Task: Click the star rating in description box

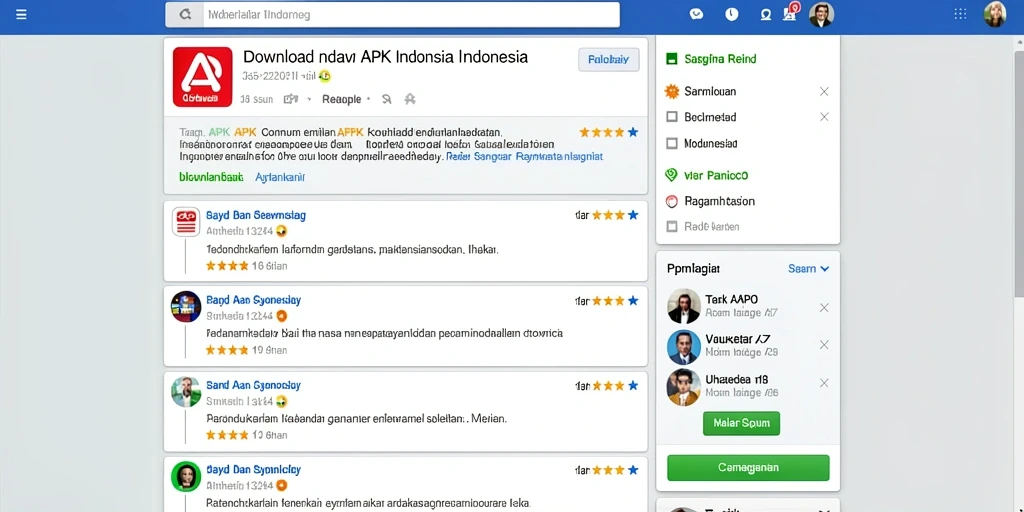Action: (609, 132)
